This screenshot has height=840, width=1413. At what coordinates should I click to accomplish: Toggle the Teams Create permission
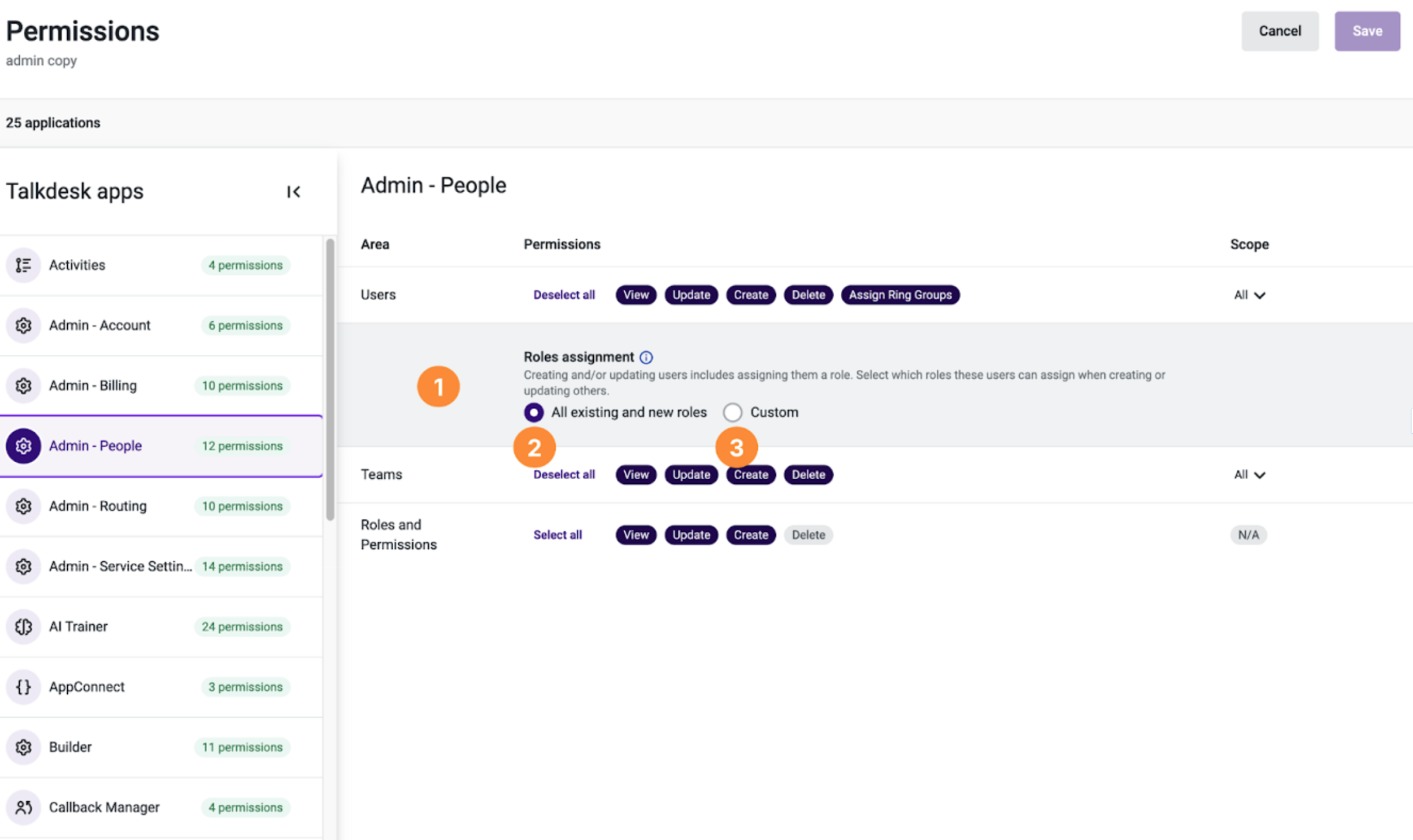point(751,475)
